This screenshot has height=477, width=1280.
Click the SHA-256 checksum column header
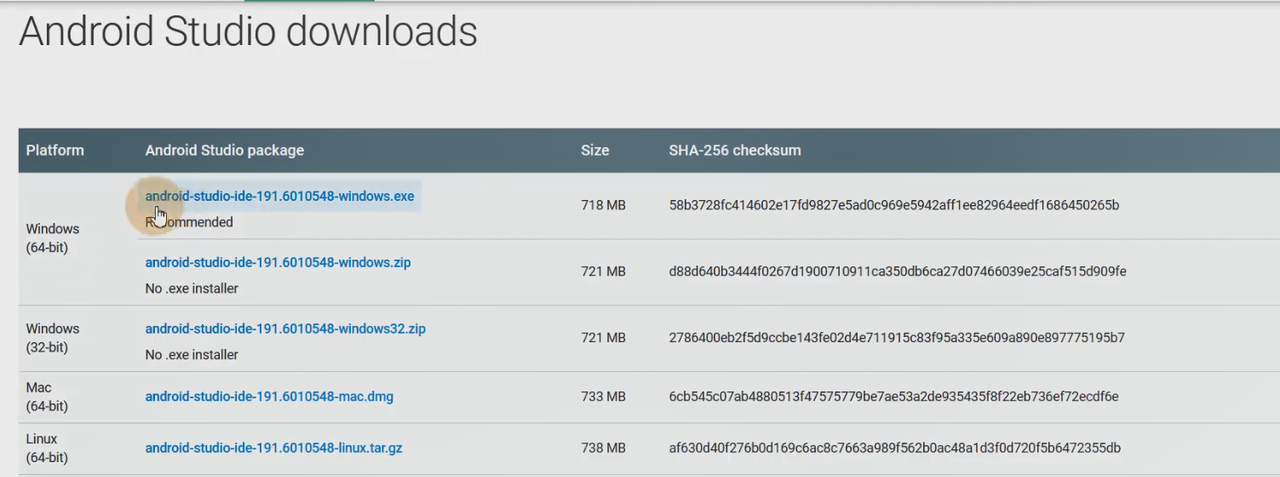[734, 150]
